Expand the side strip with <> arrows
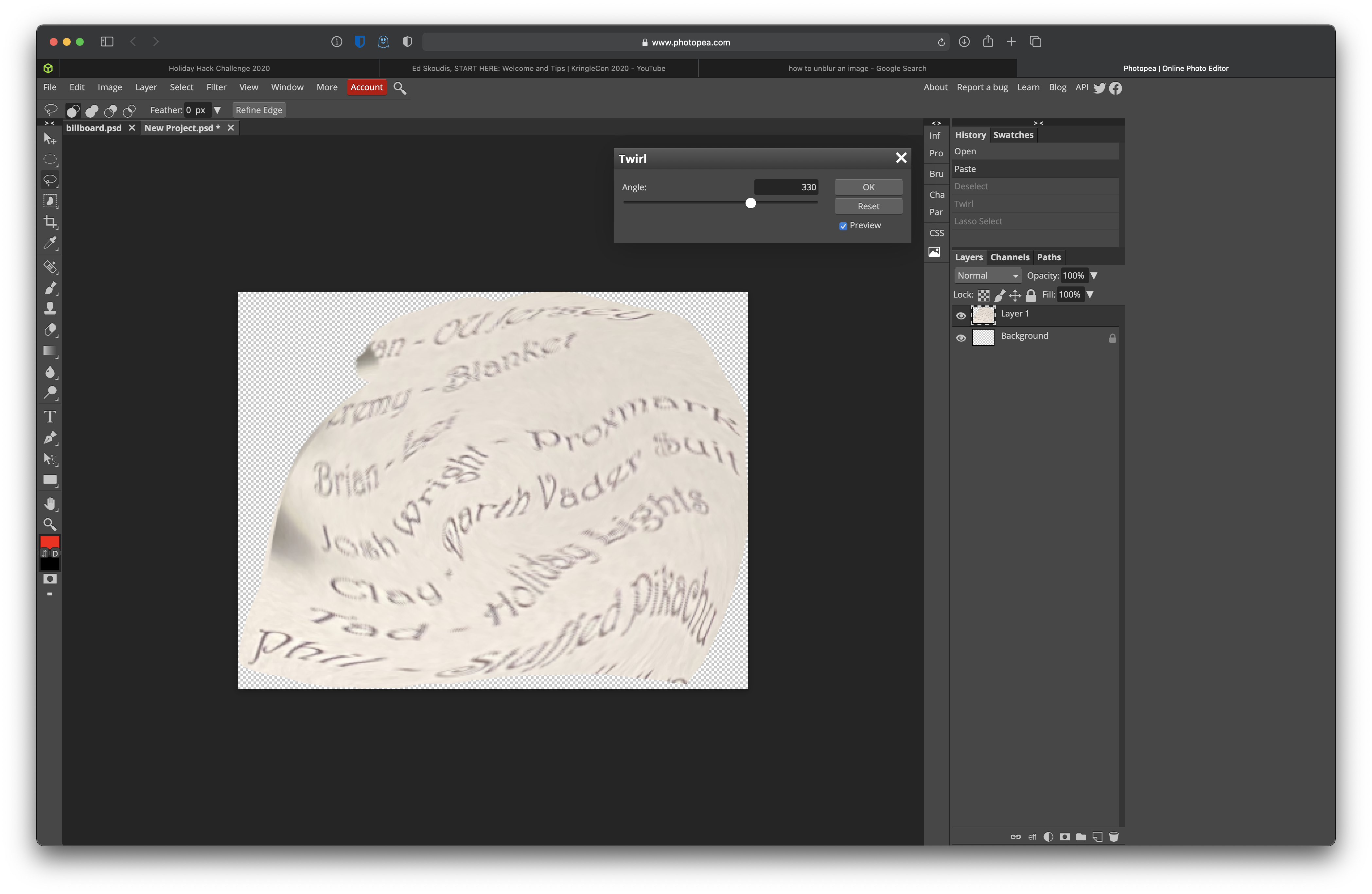Viewport: 1372px width, 894px height. pos(936,123)
